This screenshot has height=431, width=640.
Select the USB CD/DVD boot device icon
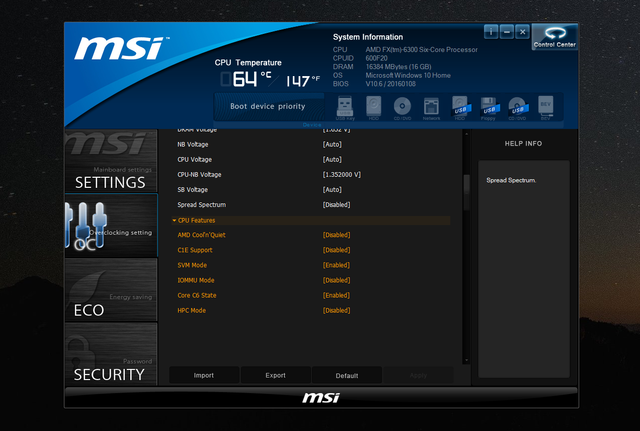coord(517,108)
